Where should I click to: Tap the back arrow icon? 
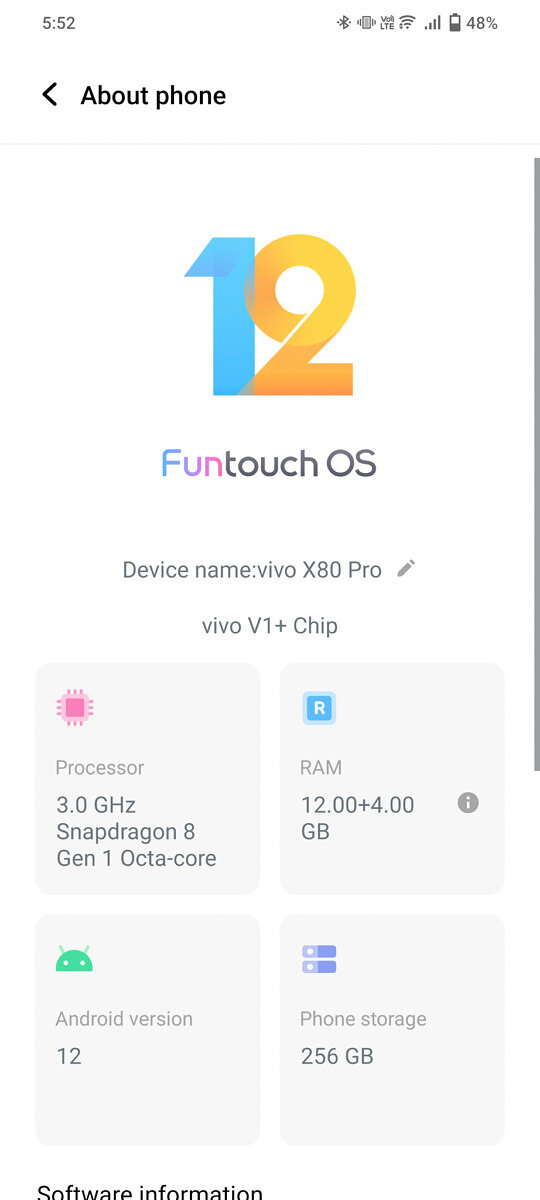click(49, 95)
